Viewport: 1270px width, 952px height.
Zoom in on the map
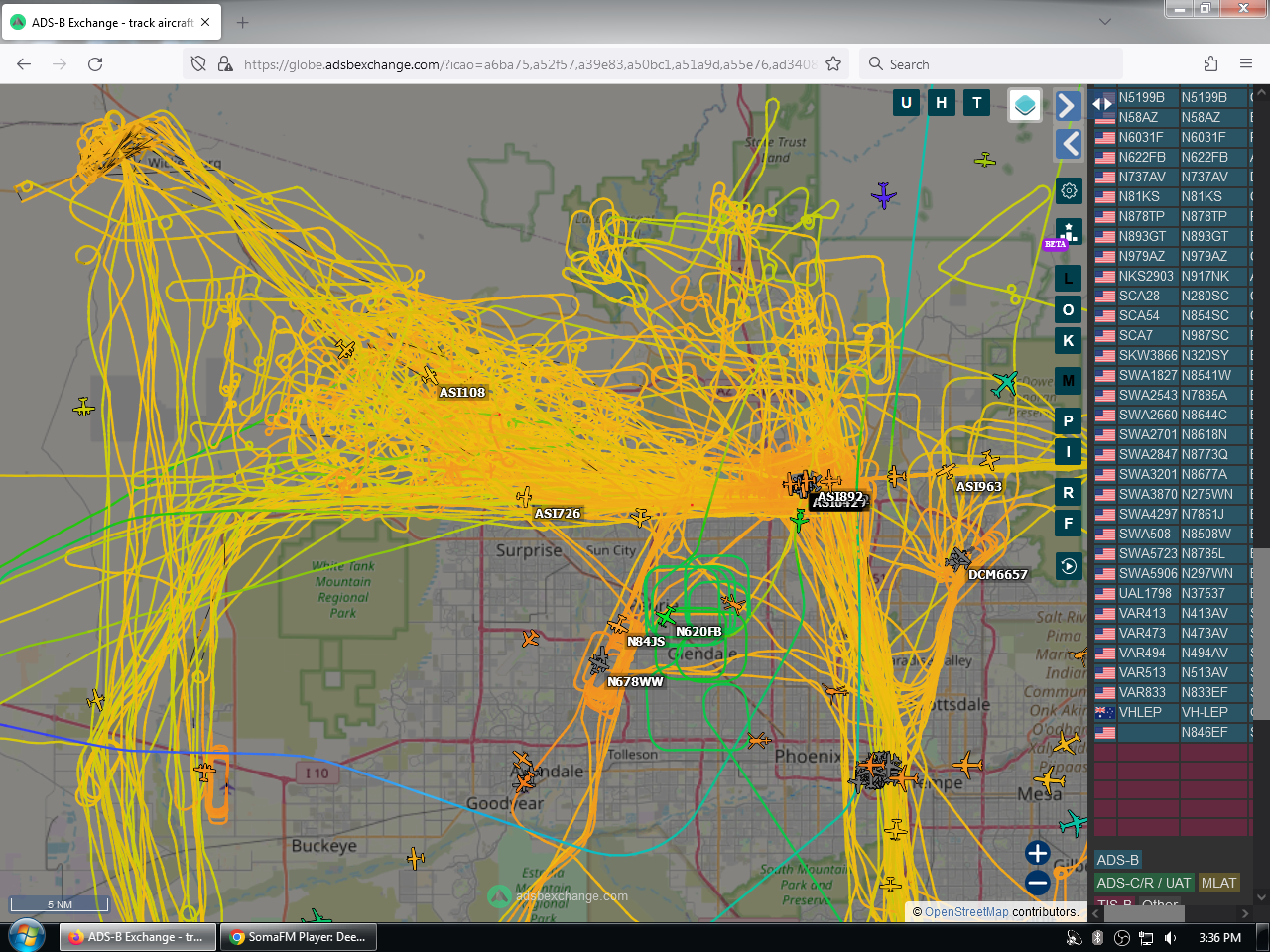coord(1038,853)
